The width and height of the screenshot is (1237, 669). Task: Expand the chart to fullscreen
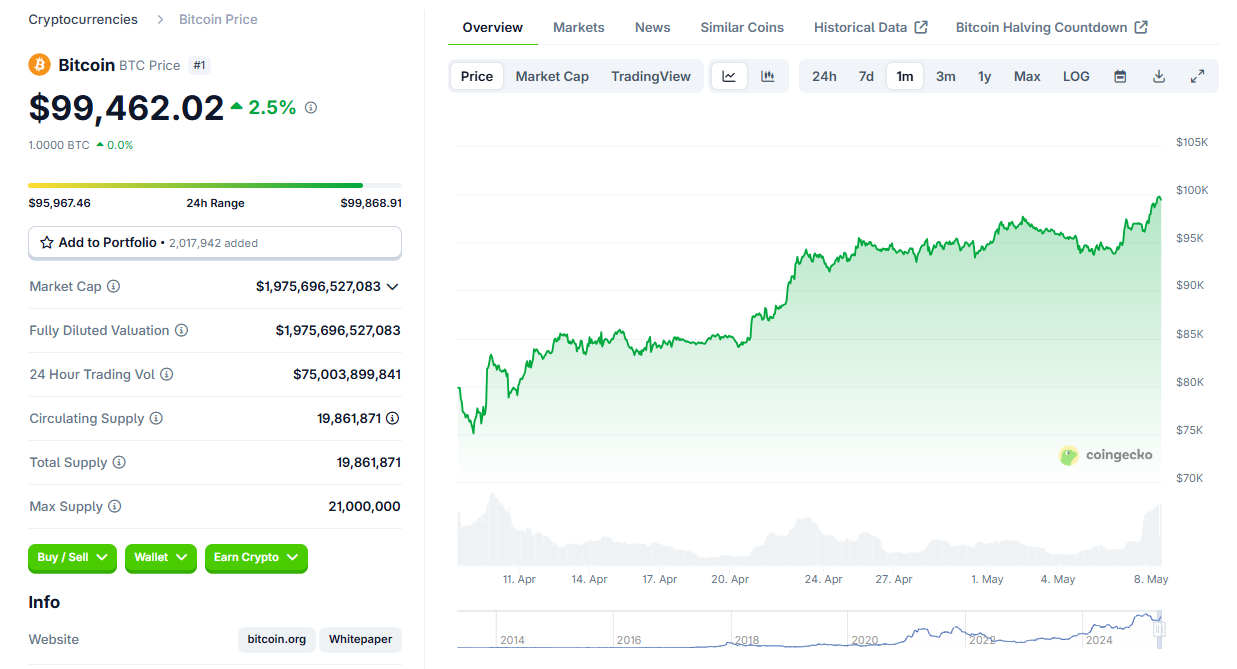pyautogui.click(x=1198, y=76)
